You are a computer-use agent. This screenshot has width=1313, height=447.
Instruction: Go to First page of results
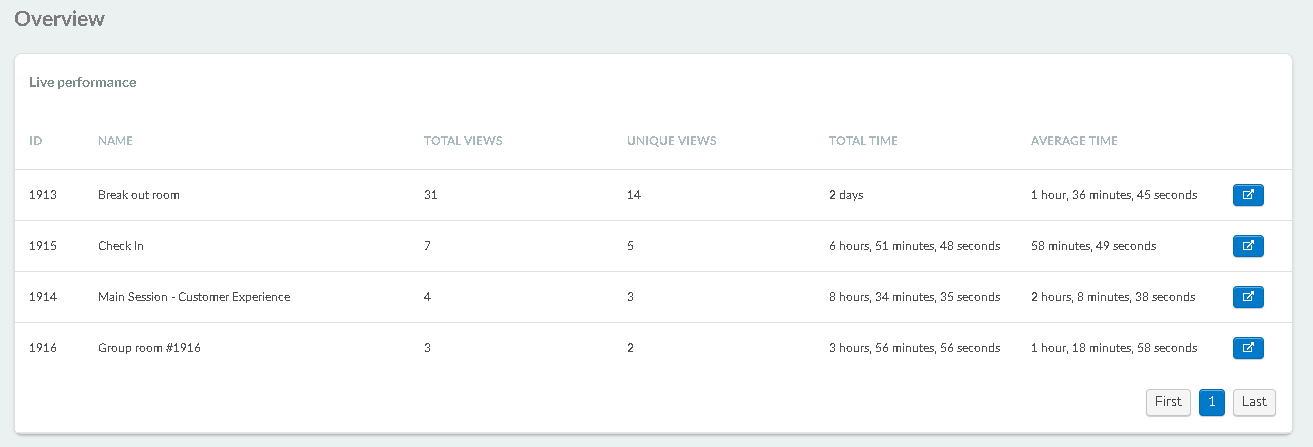click(x=1168, y=402)
